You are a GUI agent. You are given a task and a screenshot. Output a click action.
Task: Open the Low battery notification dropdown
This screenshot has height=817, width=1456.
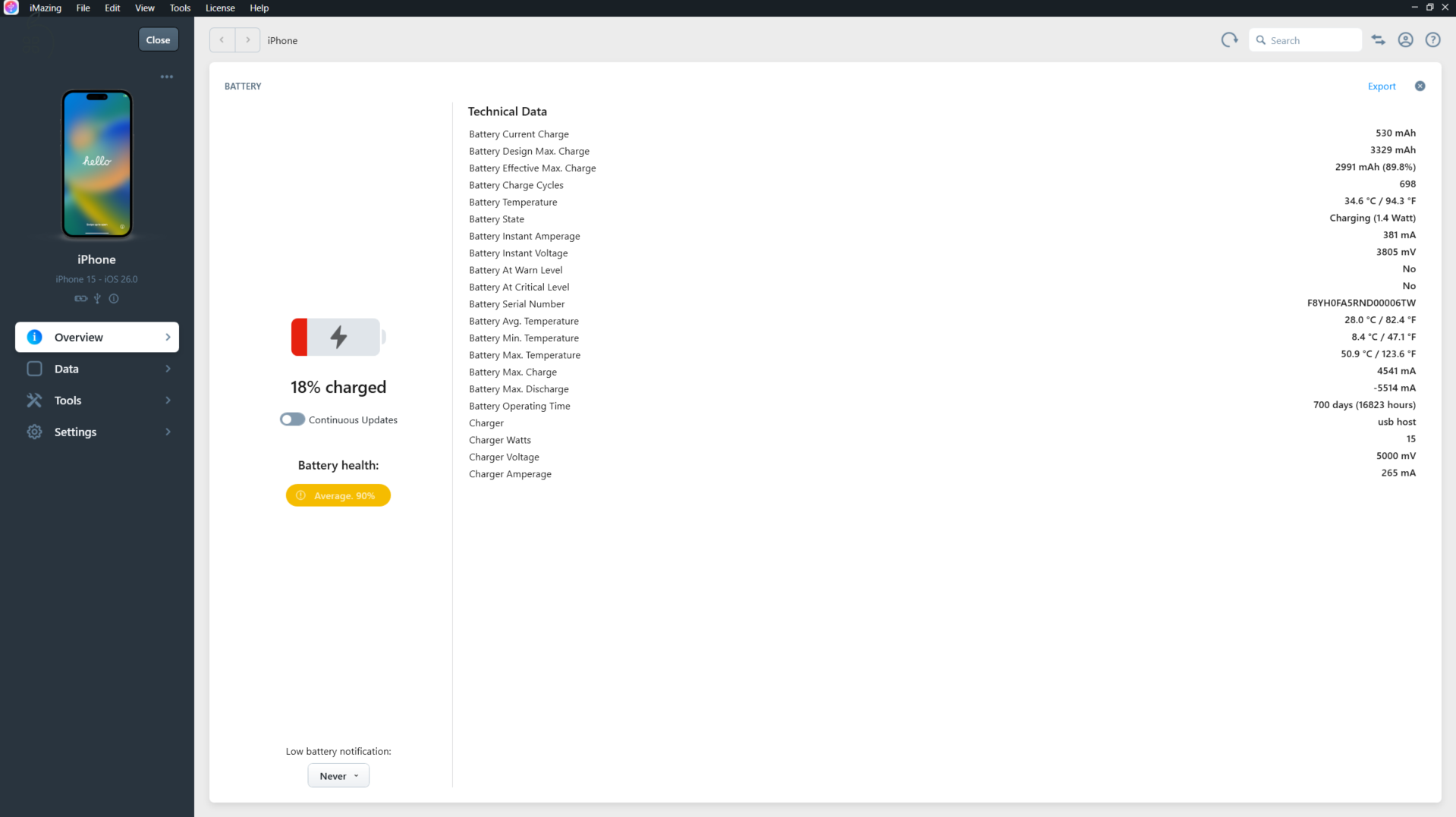(x=338, y=776)
